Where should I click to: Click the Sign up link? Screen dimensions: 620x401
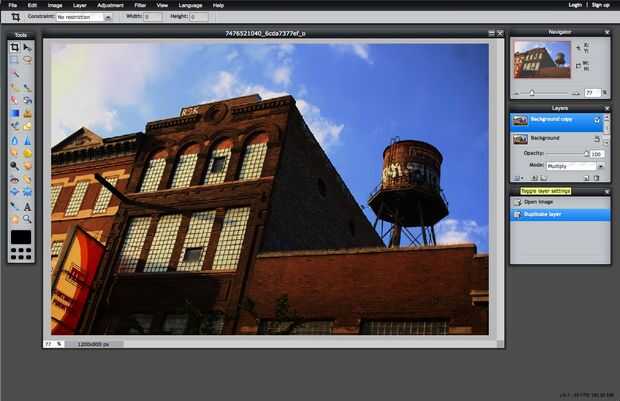(x=600, y=5)
